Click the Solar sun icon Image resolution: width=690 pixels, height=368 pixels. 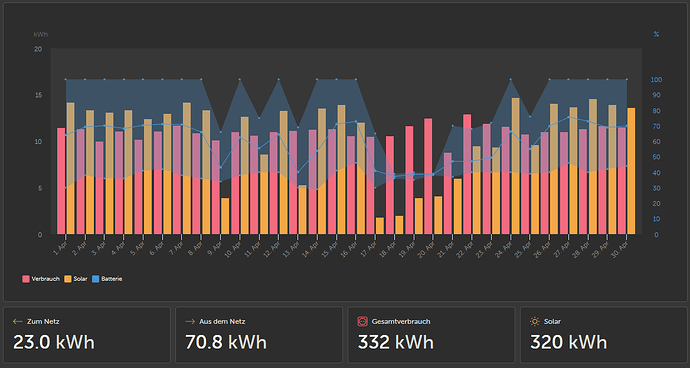(535, 321)
